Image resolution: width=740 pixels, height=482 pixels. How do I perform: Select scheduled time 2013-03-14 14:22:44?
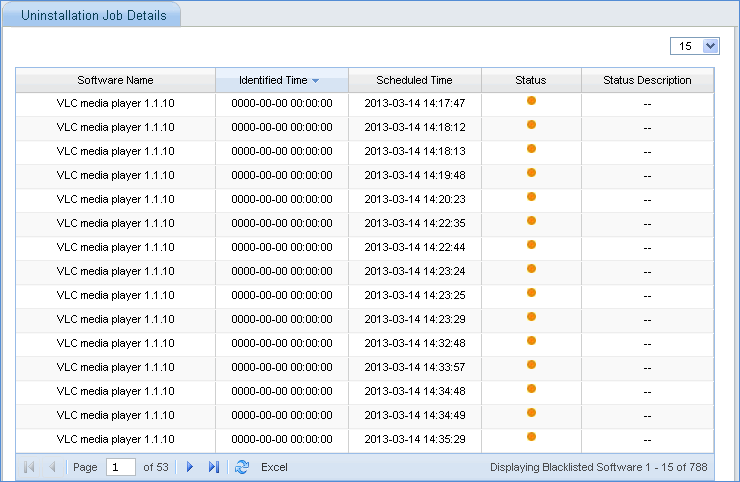click(x=415, y=247)
